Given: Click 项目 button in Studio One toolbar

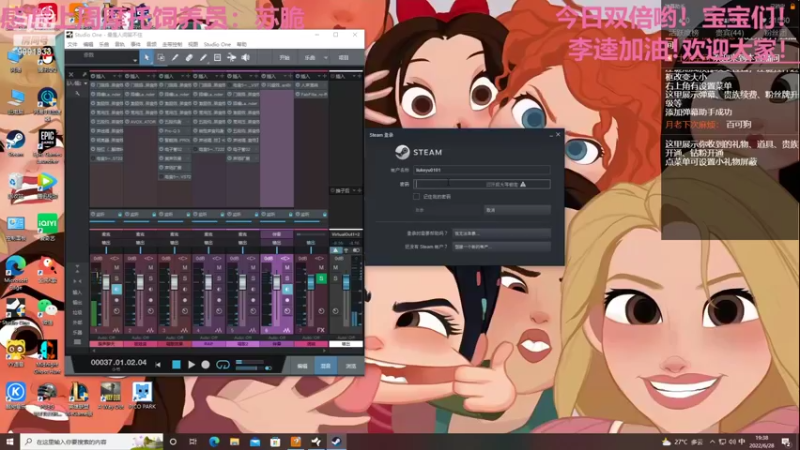Looking at the screenshot, I should tap(343, 58).
